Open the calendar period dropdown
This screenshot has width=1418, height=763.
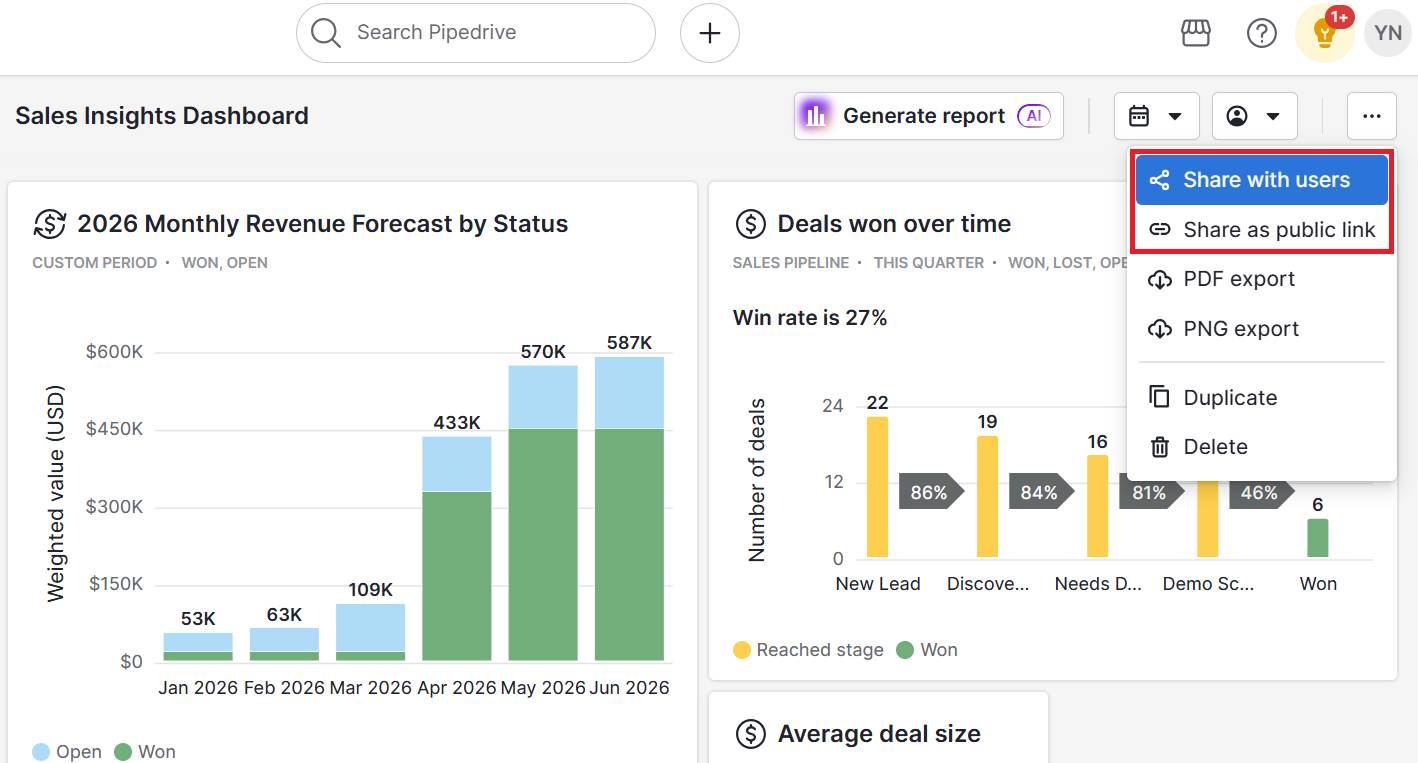tap(1156, 116)
